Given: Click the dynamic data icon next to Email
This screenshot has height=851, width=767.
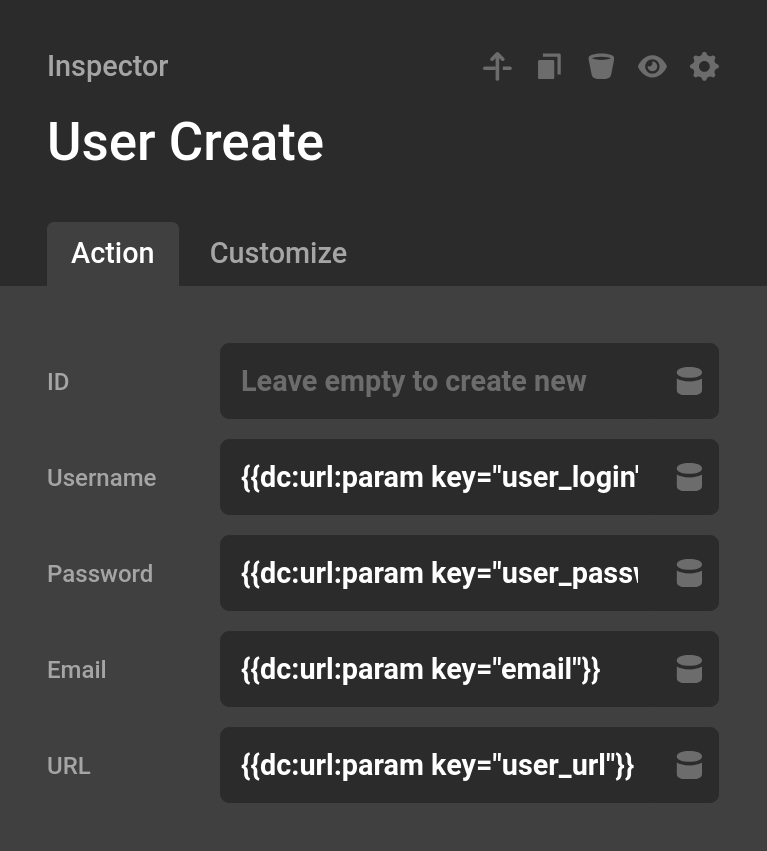Looking at the screenshot, I should [x=690, y=669].
